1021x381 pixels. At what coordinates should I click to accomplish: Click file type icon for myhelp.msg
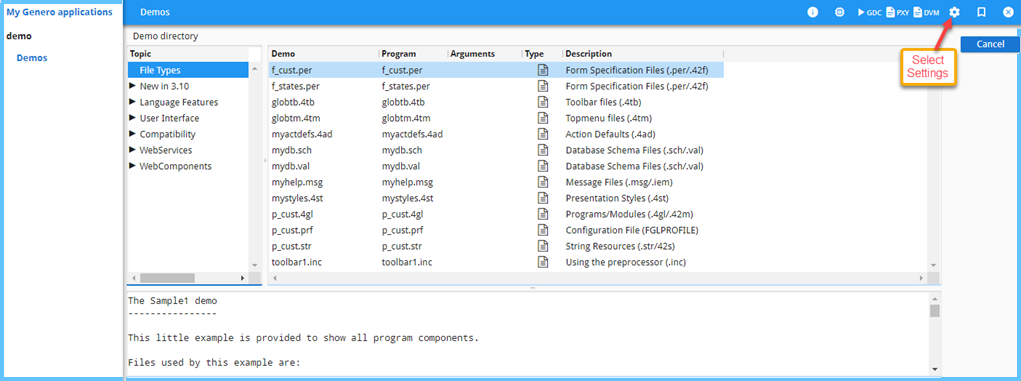(x=542, y=182)
